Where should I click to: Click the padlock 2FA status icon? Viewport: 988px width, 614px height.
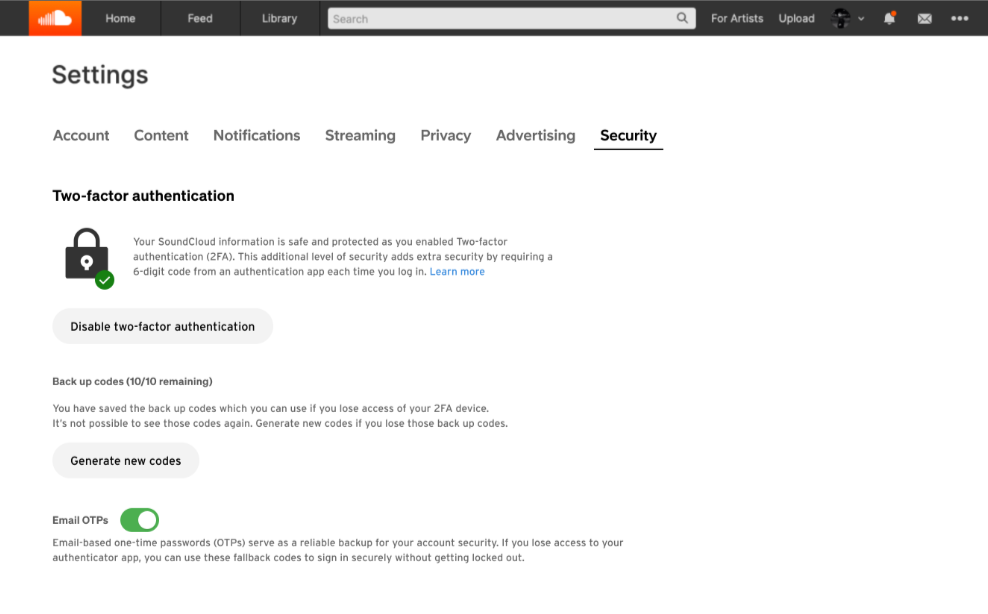pyautogui.click(x=87, y=255)
